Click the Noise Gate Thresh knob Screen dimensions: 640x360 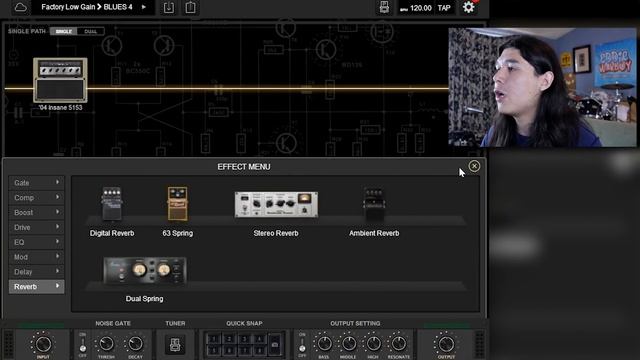(106, 344)
